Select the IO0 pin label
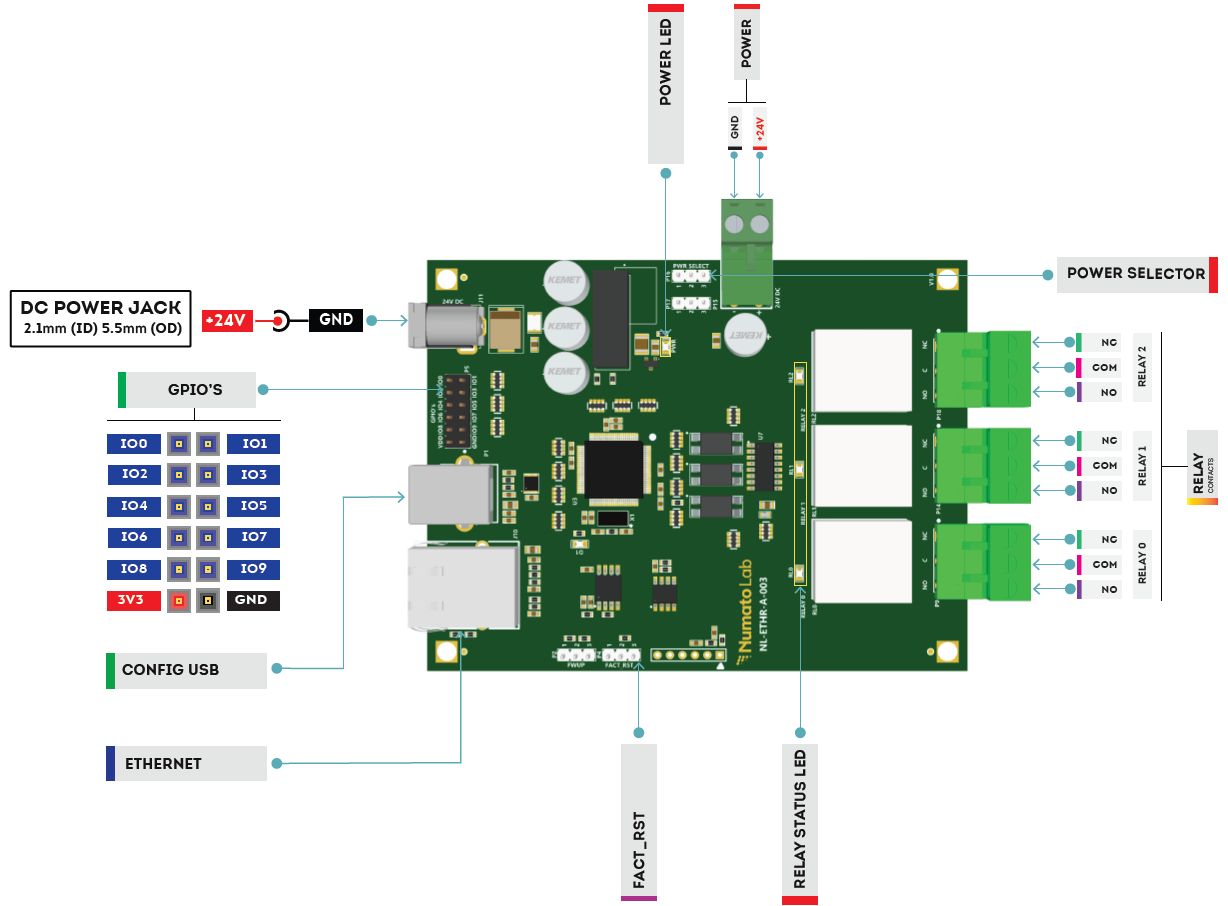The image size is (1228, 906). (134, 443)
